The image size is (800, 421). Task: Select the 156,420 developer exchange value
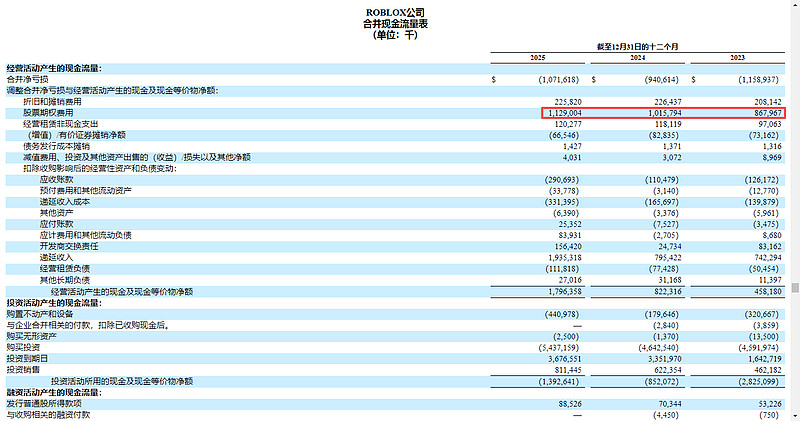click(x=568, y=246)
